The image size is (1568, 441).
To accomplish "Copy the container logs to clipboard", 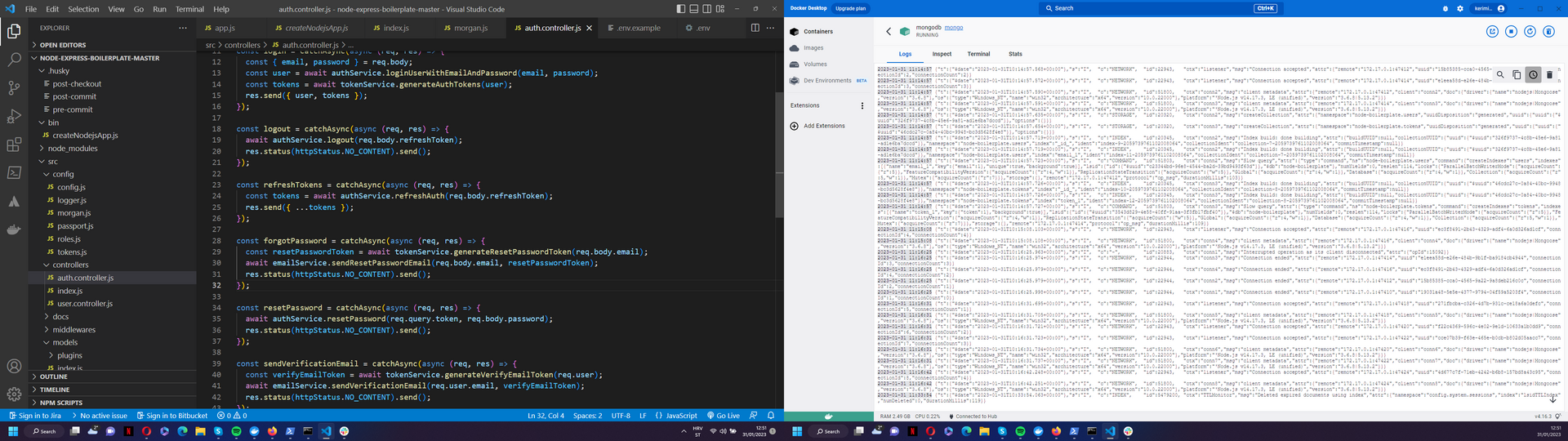I will [1517, 74].
